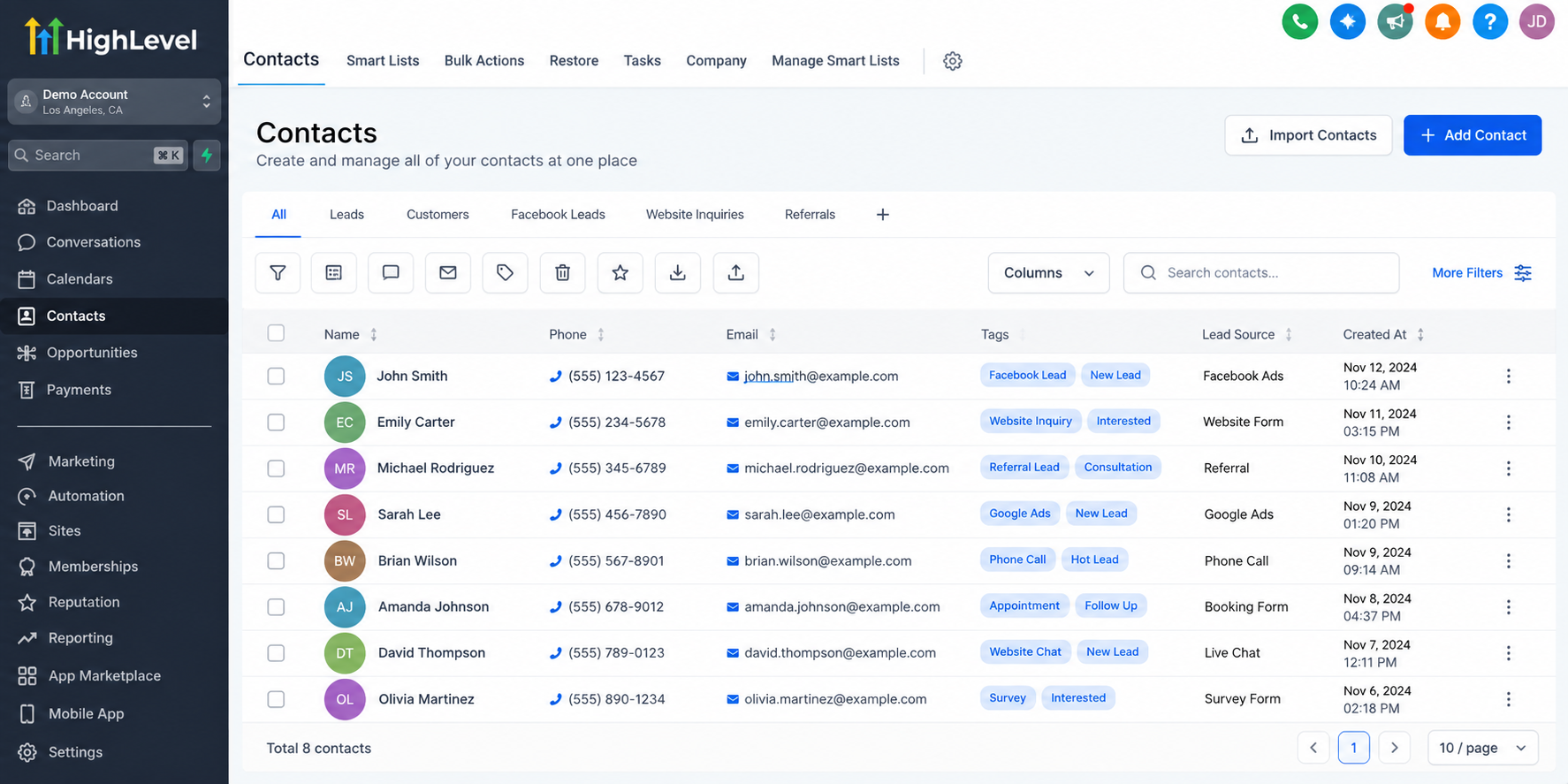The height and width of the screenshot is (784, 1568).
Task: Check the box for John Smith
Action: click(276, 376)
